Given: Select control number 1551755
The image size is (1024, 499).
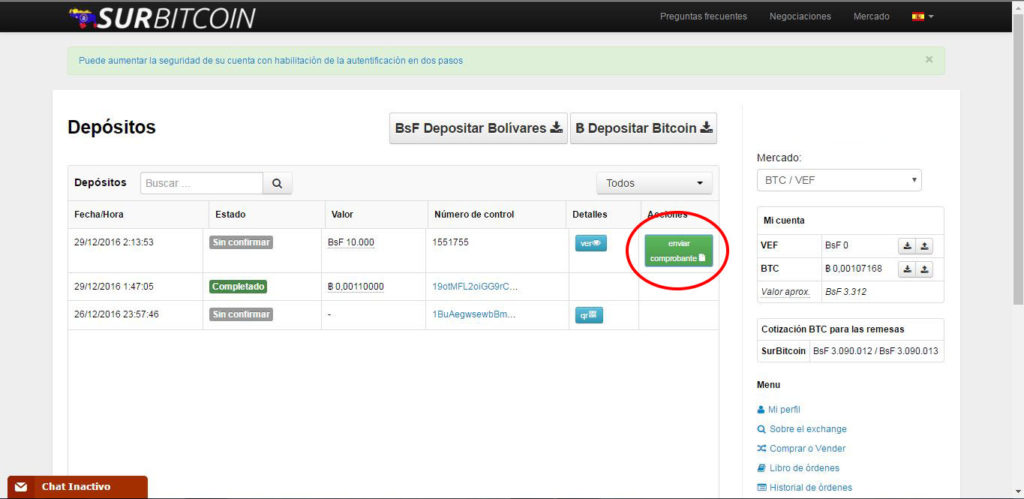Looking at the screenshot, I should pyautogui.click(x=450, y=242).
